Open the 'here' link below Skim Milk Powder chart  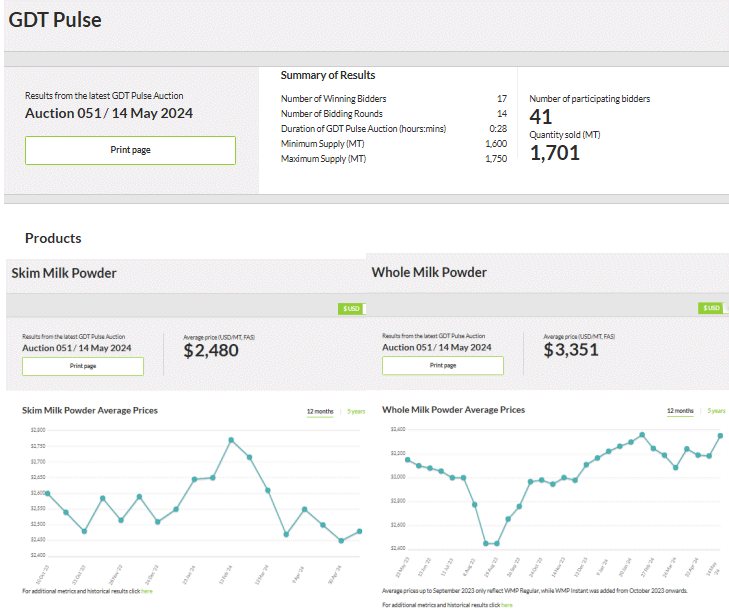point(147,591)
